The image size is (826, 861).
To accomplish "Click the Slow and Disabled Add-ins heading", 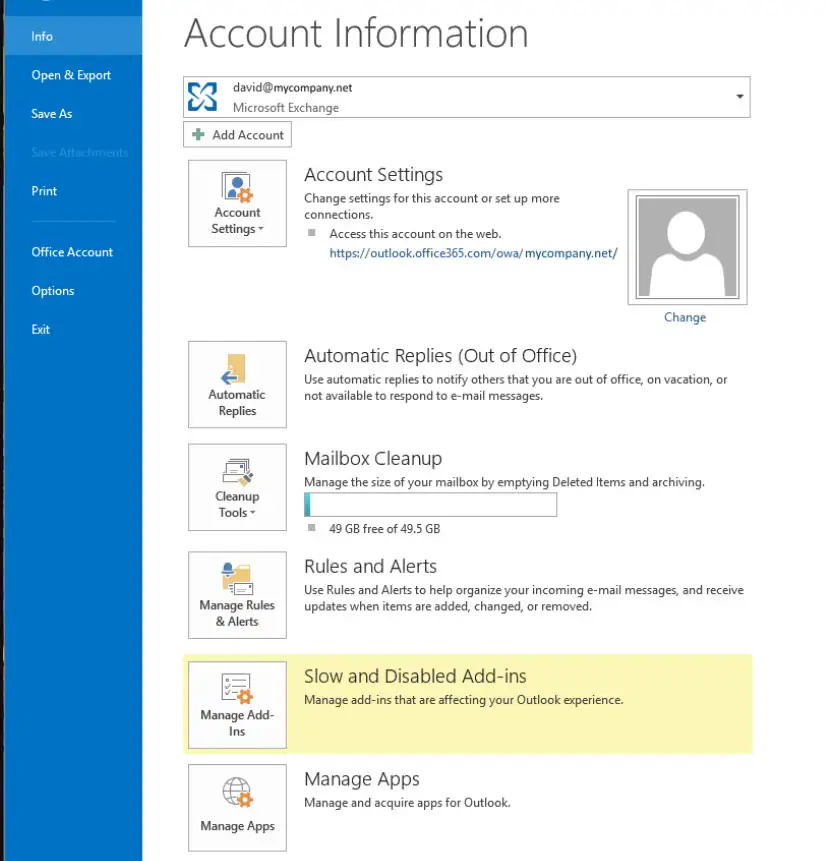I will pyautogui.click(x=415, y=676).
